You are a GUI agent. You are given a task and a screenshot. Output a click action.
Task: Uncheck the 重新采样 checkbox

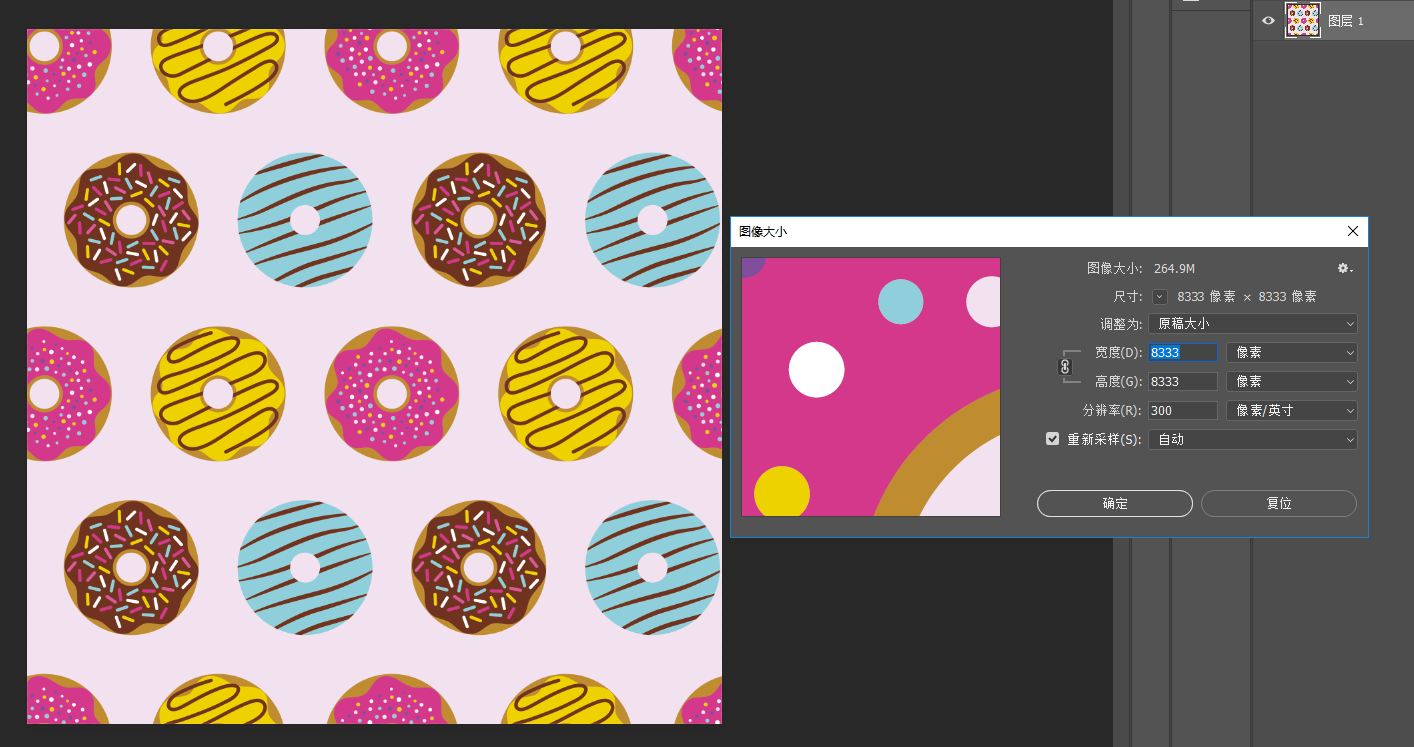1052,439
